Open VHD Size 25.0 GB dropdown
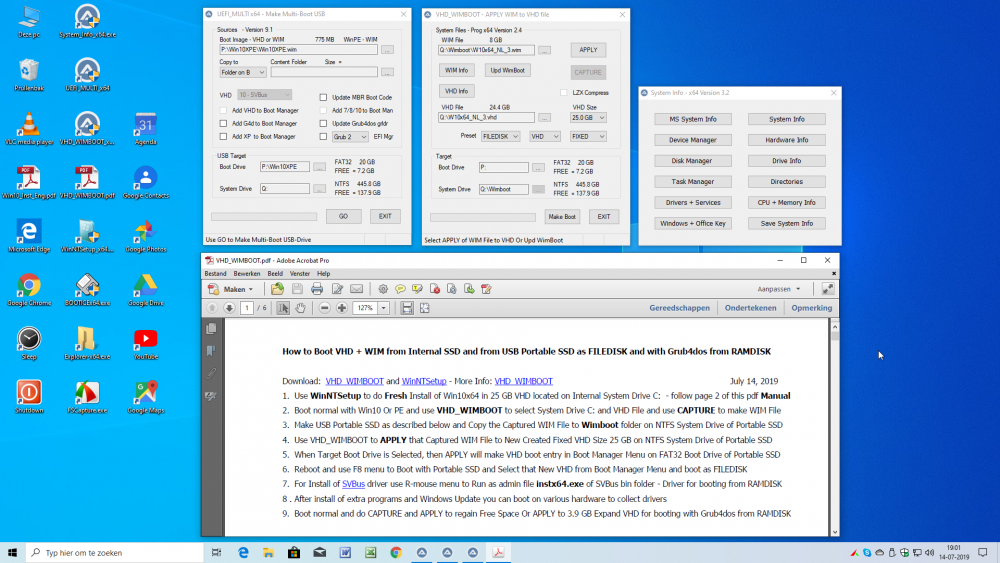This screenshot has width=1000, height=563. [588, 117]
